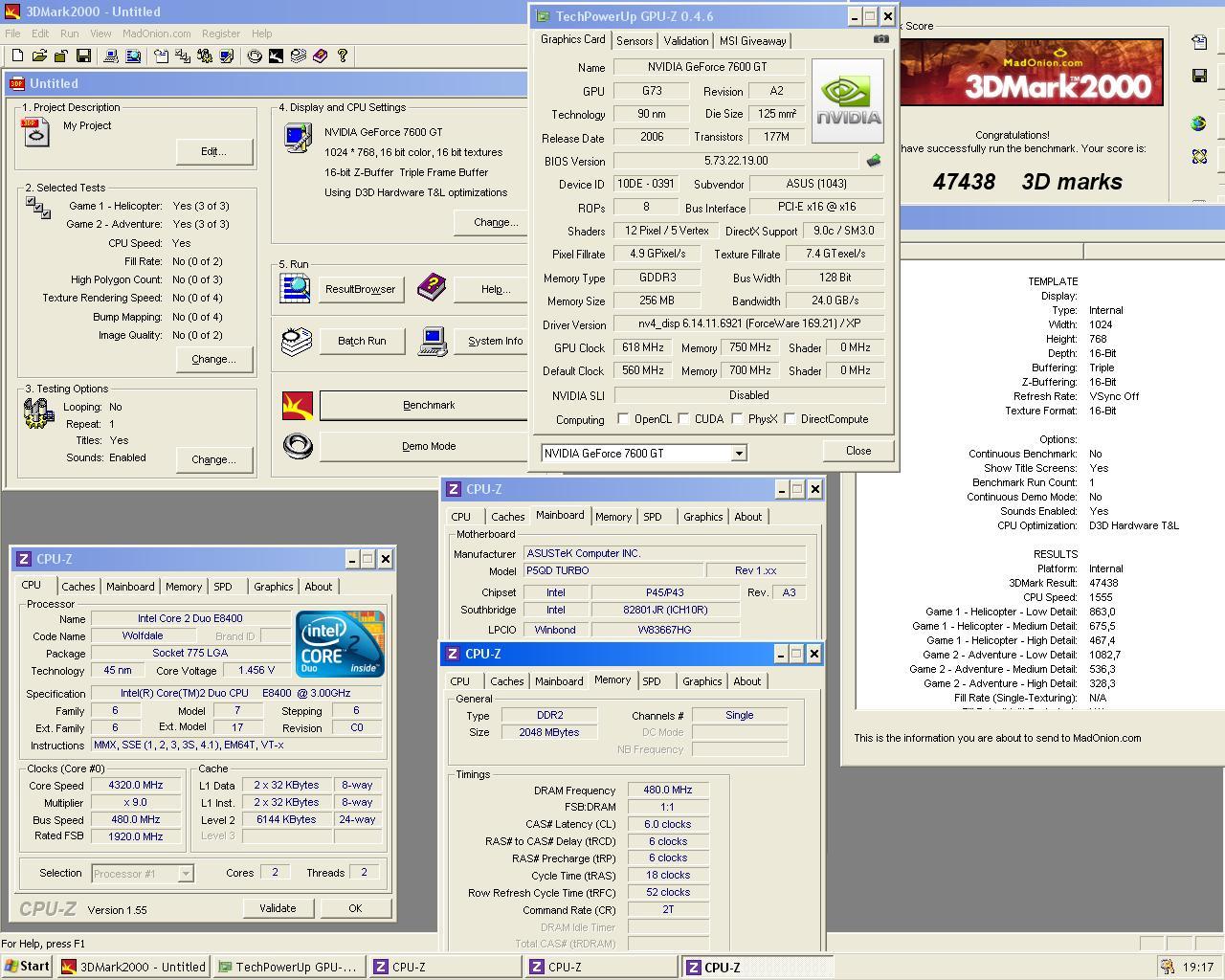This screenshot has width=1225, height=980.
Task: Open Graphics tab in CPU-Z Mainboard window
Action: point(702,517)
